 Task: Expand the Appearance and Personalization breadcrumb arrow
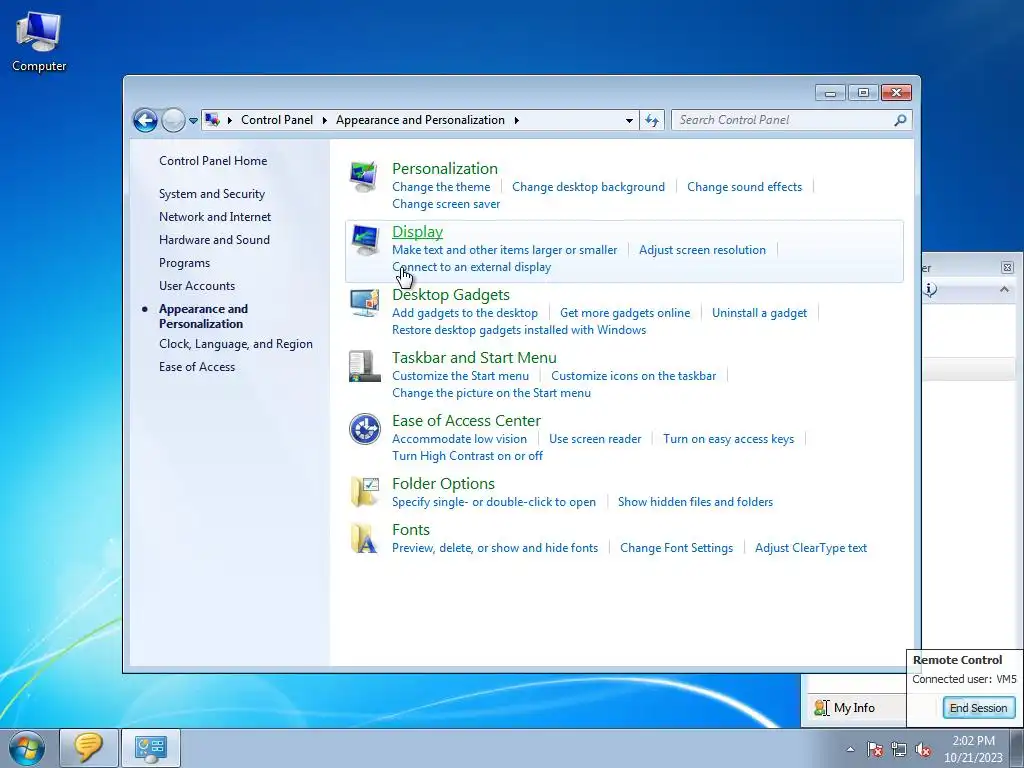click(517, 120)
